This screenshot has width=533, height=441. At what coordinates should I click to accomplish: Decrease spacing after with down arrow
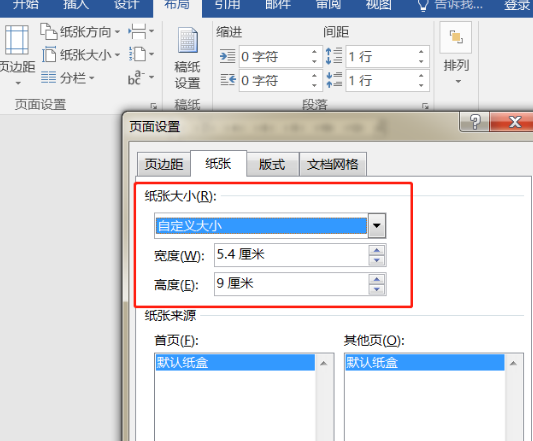tap(422, 85)
